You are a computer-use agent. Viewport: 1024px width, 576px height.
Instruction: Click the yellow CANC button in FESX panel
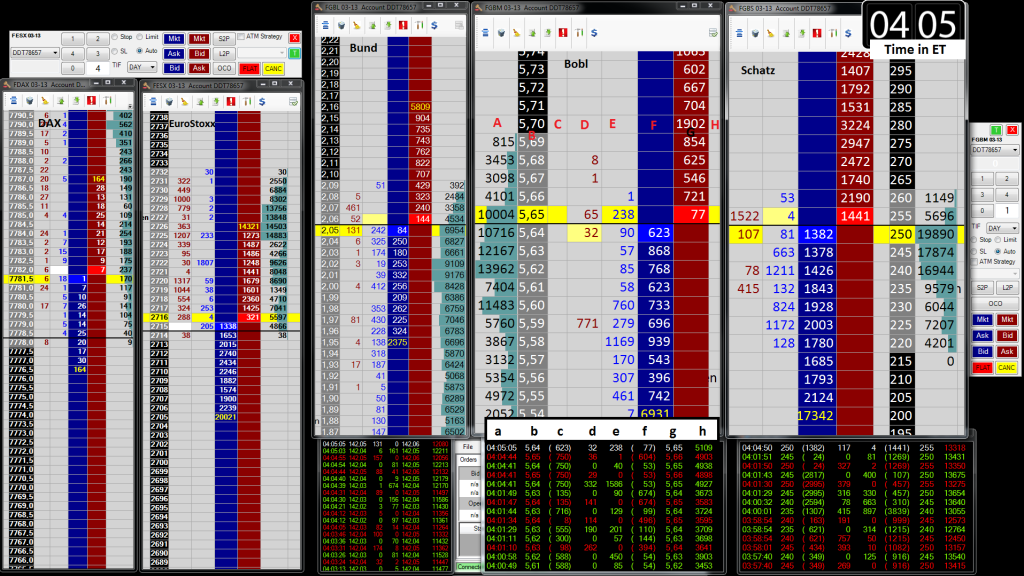point(273,69)
